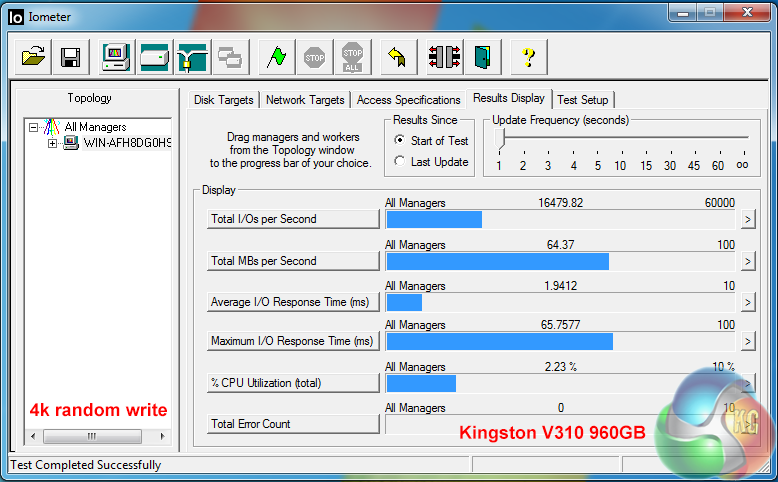Select Last Update radio button
The width and height of the screenshot is (778, 482).
pos(399,161)
